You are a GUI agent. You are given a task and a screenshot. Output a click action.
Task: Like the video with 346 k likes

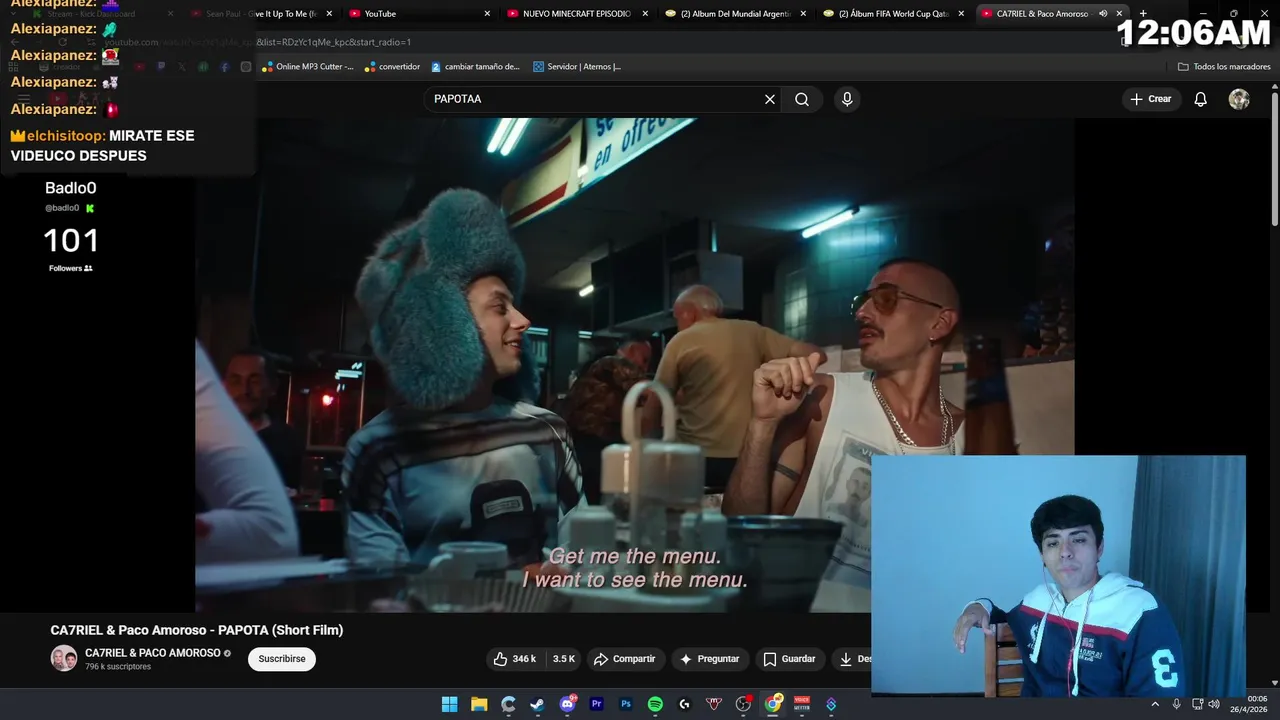click(x=515, y=659)
